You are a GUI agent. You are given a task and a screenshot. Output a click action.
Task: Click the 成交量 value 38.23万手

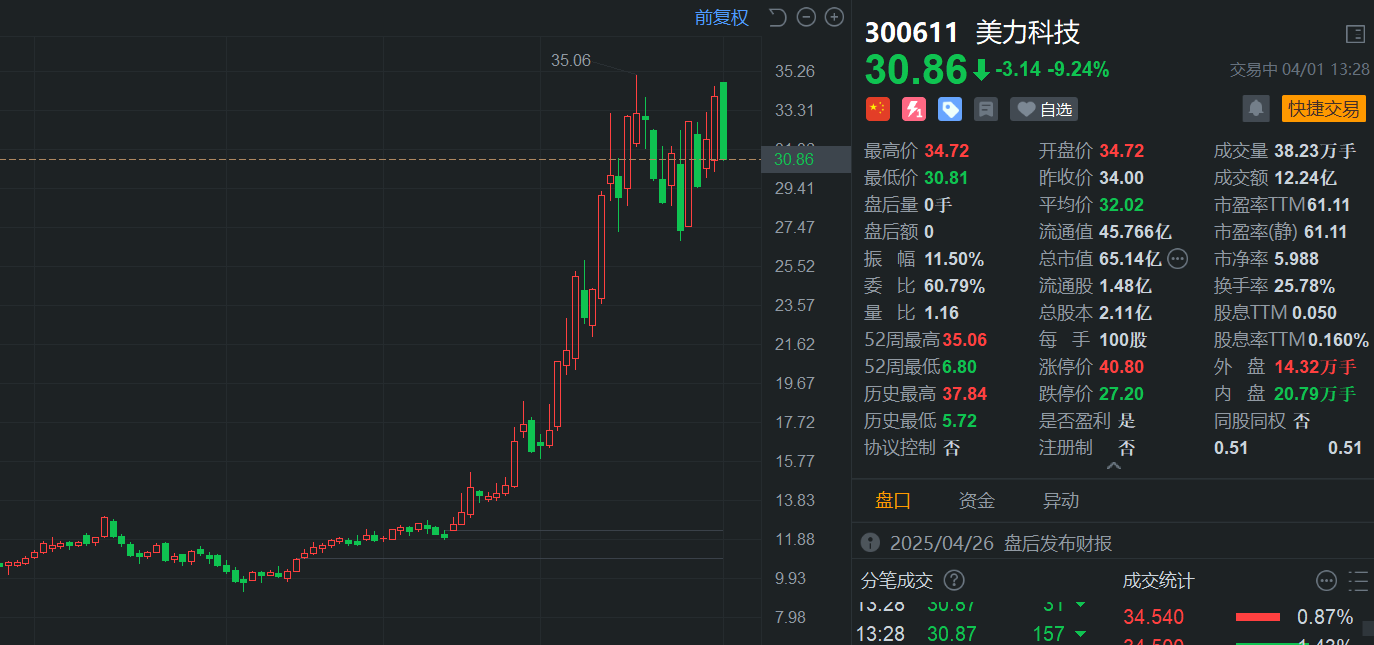(x=1314, y=151)
